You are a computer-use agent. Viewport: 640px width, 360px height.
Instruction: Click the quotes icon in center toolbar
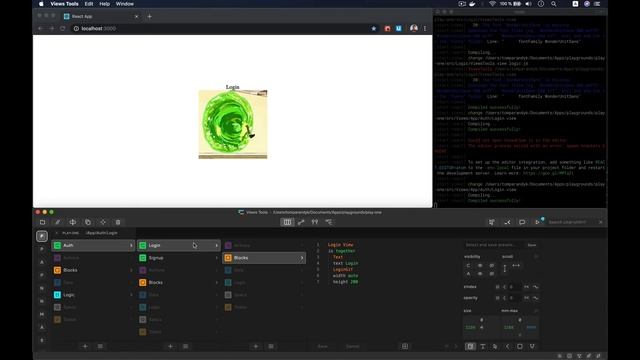pos(315,222)
